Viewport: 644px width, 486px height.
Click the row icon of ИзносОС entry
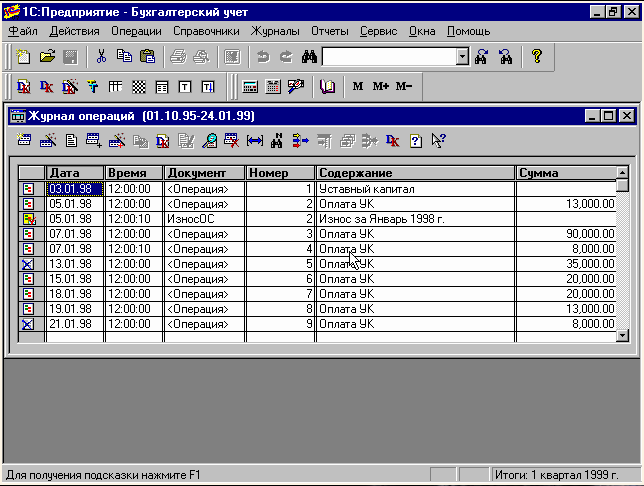click(x=29, y=219)
